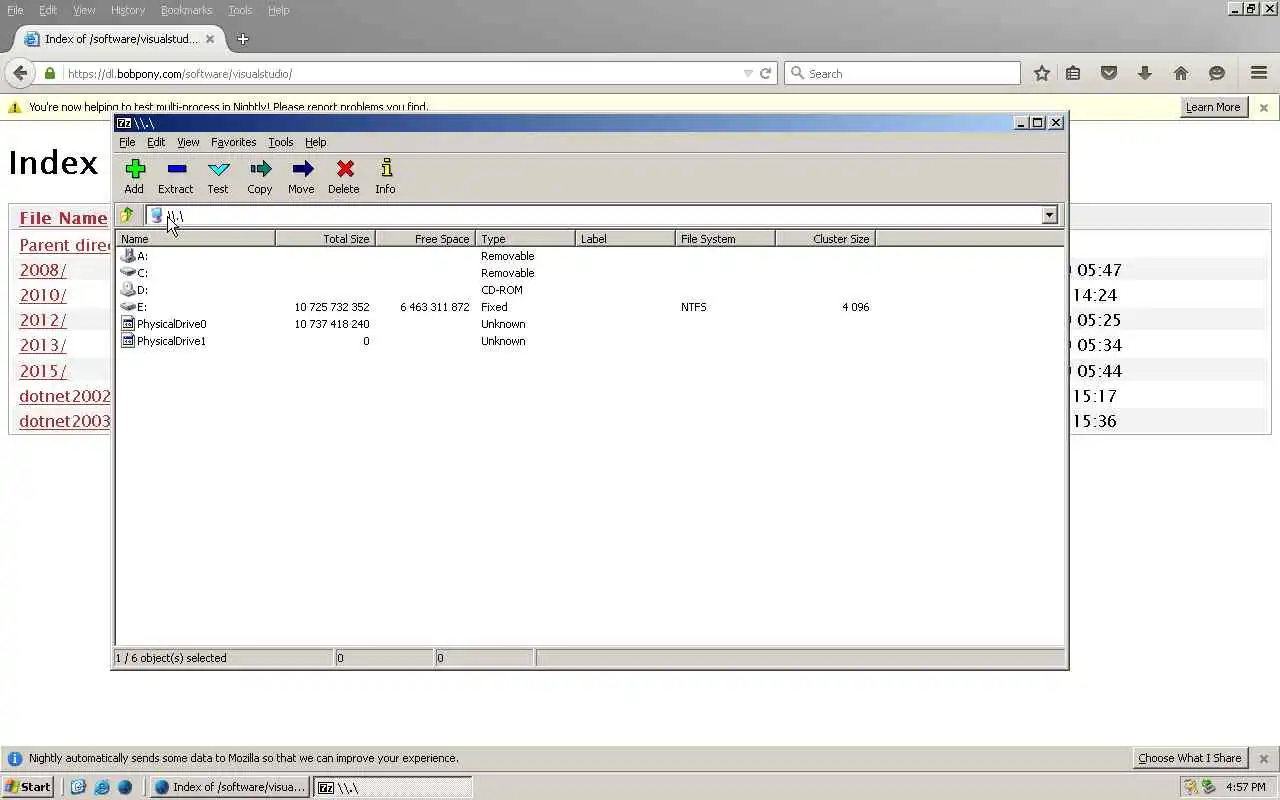Sort by Free Space column header

pos(425,239)
